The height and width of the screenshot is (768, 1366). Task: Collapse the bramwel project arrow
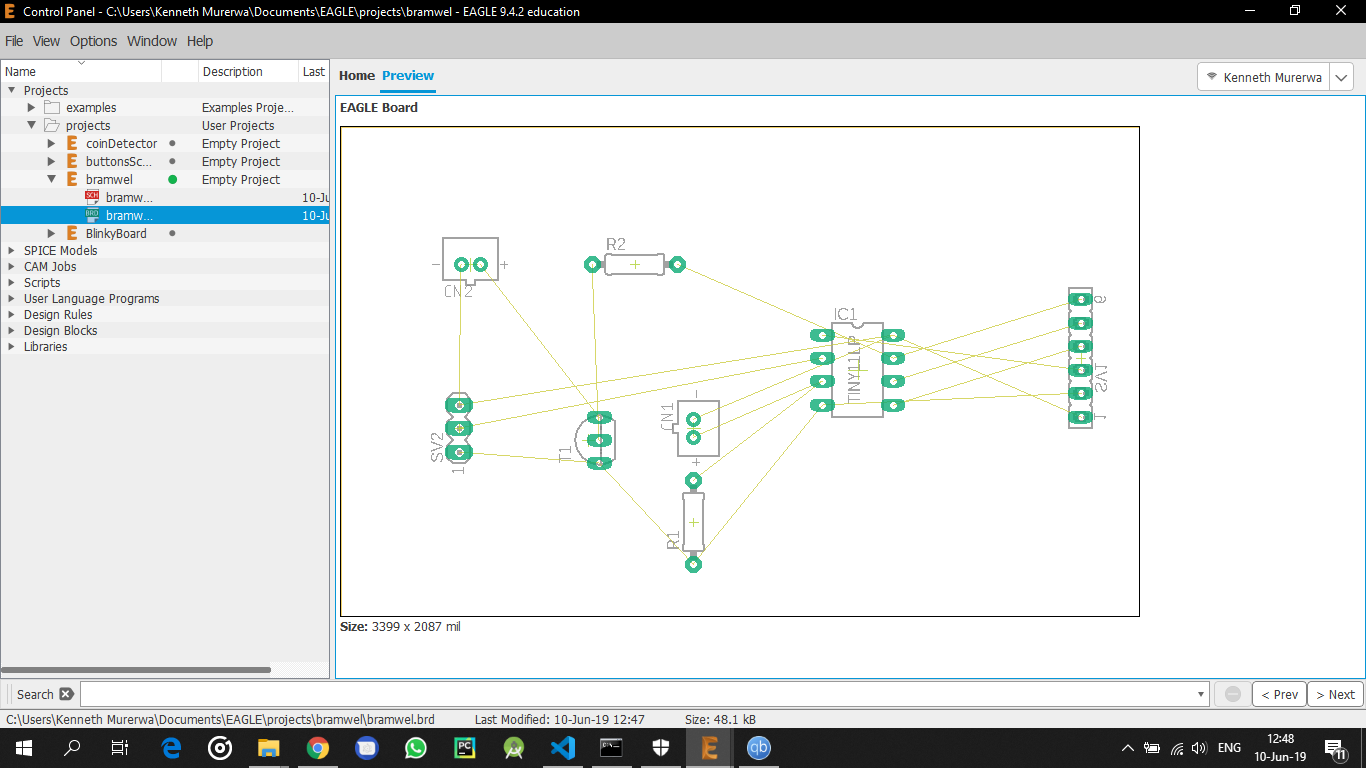(51, 179)
